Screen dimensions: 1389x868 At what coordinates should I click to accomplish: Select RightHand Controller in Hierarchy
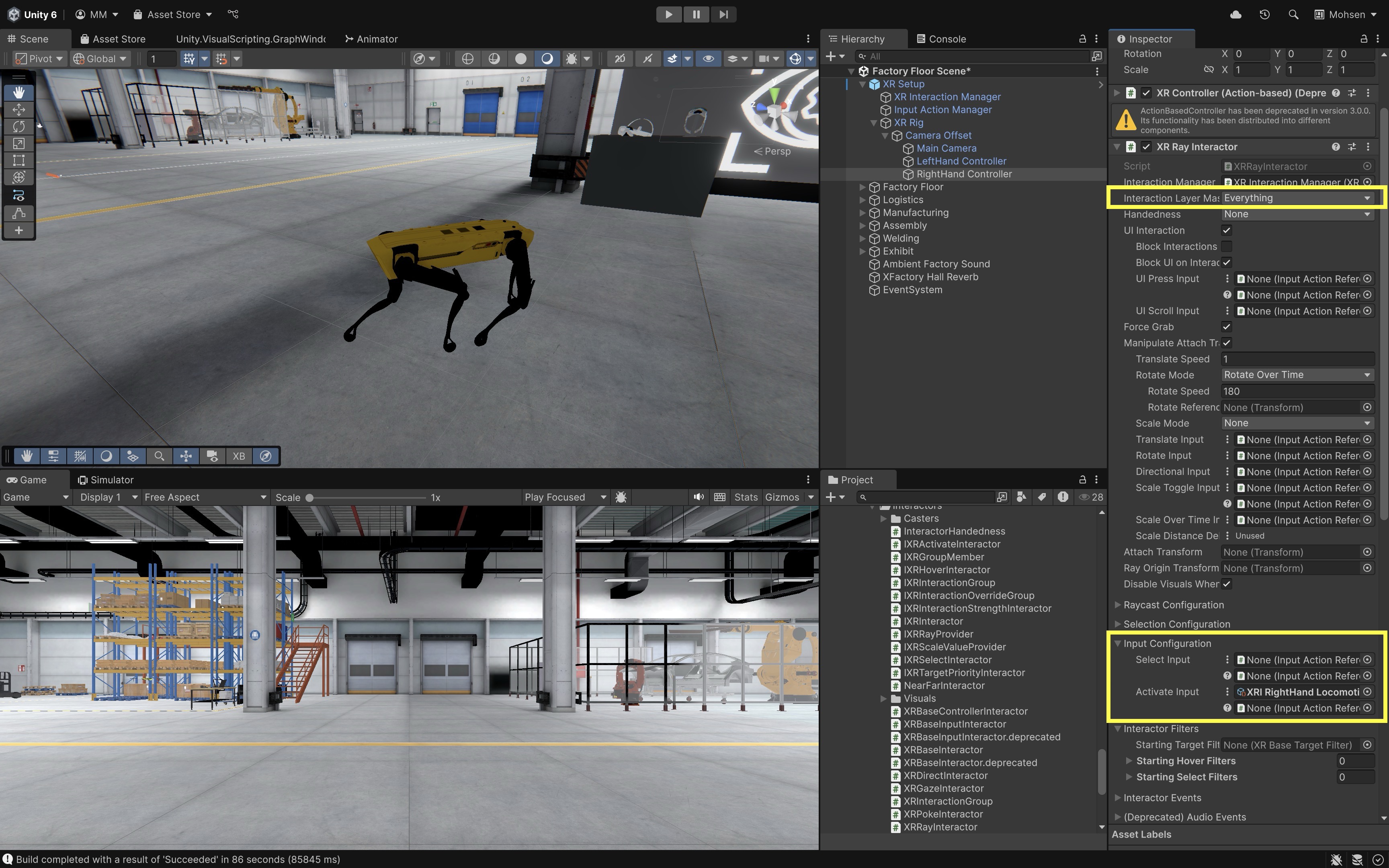(x=964, y=174)
